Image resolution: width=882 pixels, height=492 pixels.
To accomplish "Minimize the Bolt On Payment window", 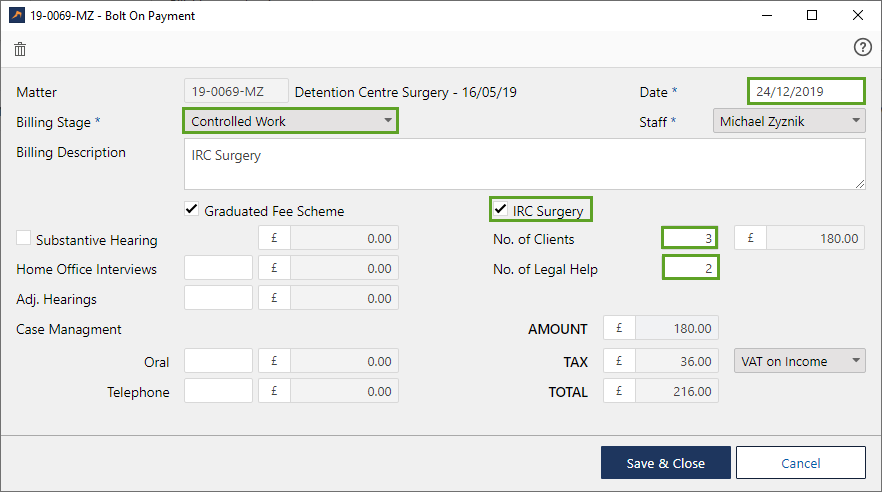I will (x=766, y=15).
